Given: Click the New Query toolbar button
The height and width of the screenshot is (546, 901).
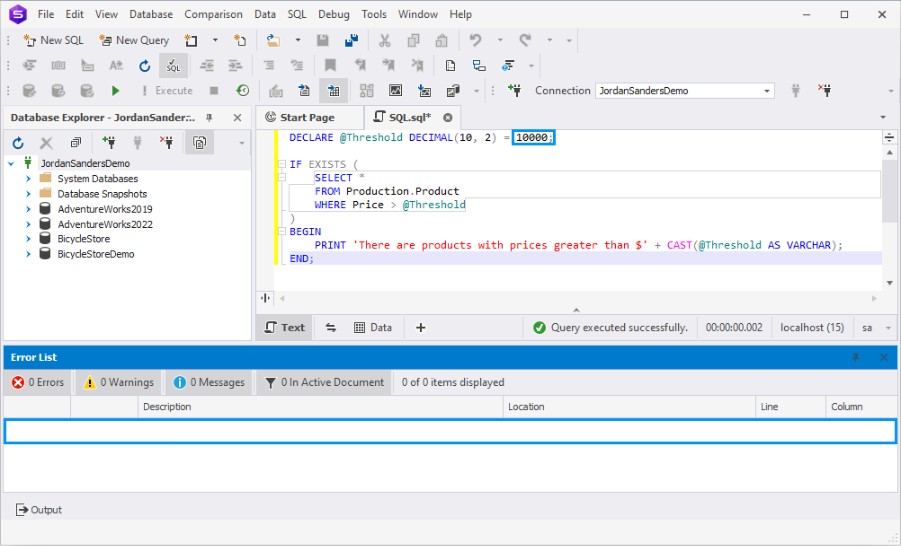Looking at the screenshot, I should 134,40.
